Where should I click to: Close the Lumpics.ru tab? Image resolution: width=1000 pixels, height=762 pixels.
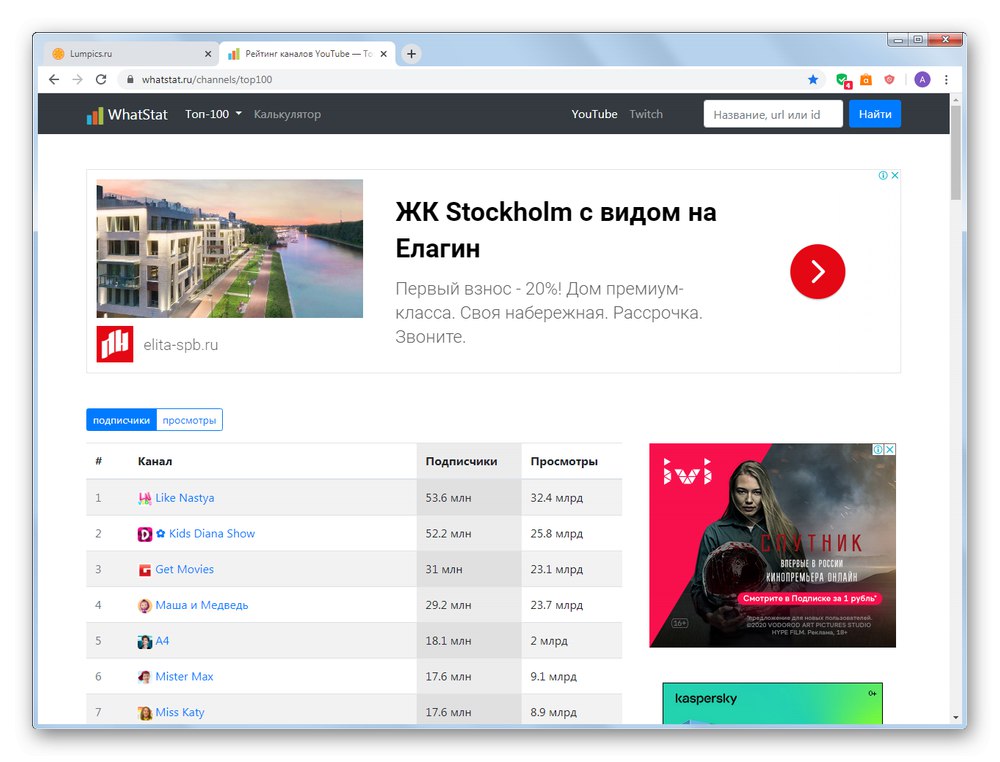coord(207,54)
